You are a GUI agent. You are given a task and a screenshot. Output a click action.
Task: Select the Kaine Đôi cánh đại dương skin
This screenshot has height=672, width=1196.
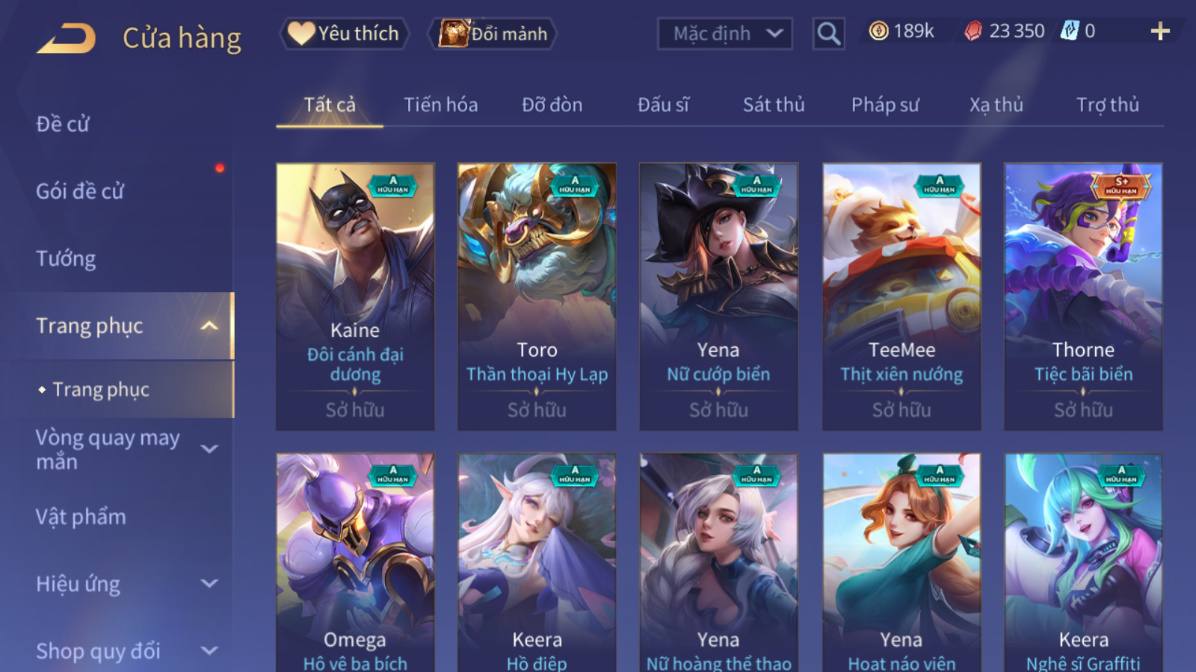pyautogui.click(x=355, y=297)
